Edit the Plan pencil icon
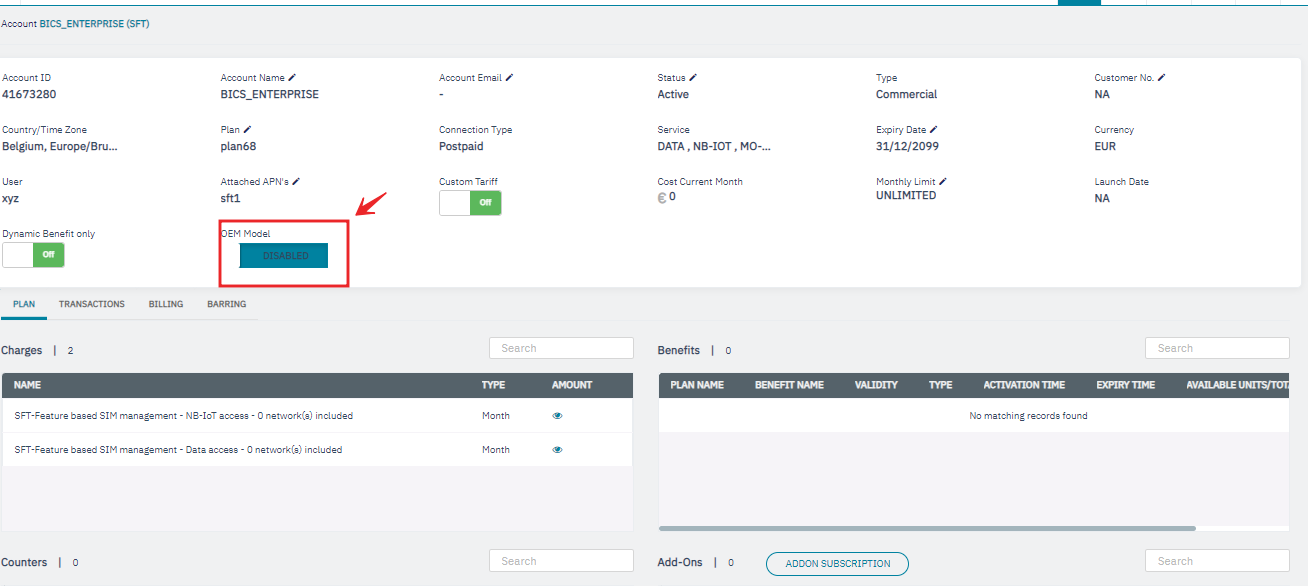The width and height of the screenshot is (1308, 586). click(x=248, y=130)
